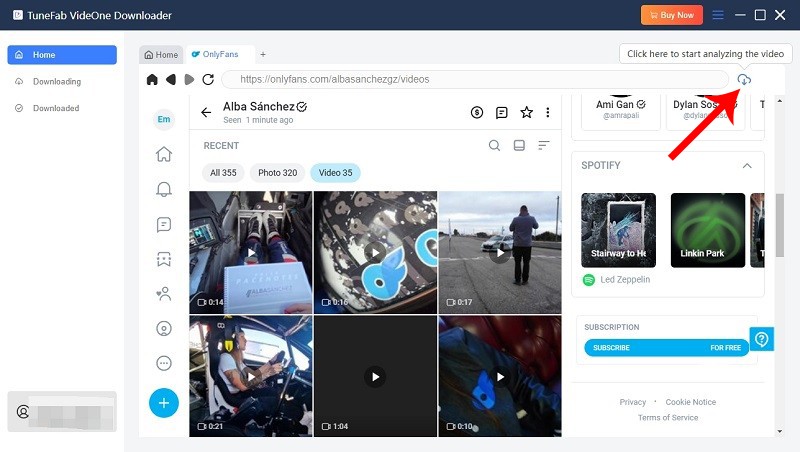Image resolution: width=800 pixels, height=452 pixels.
Task: Click the Led Zeppelin artist link
Action: pyautogui.click(x=625, y=280)
